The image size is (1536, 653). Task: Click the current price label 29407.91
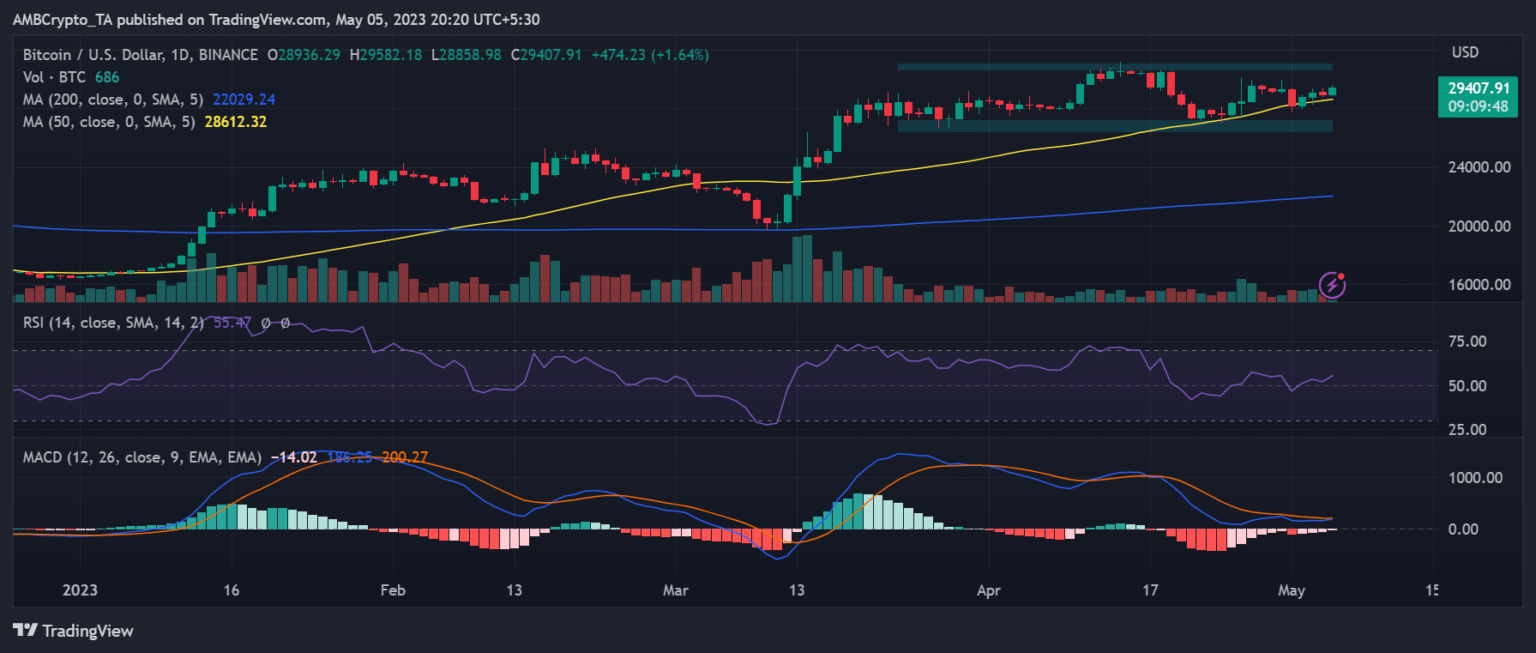click(x=1477, y=88)
